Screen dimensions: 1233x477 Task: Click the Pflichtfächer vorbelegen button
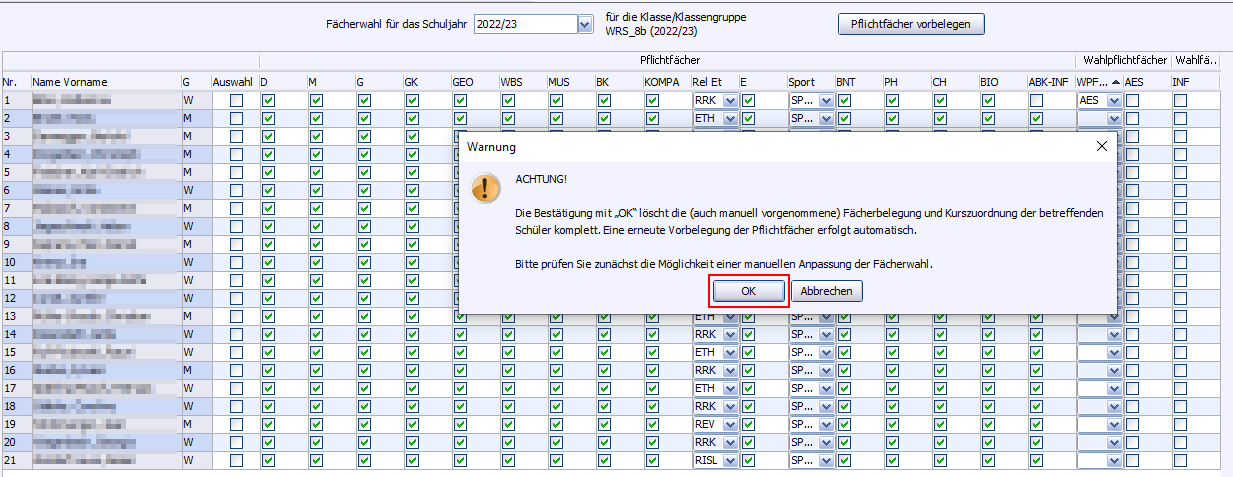coord(910,24)
